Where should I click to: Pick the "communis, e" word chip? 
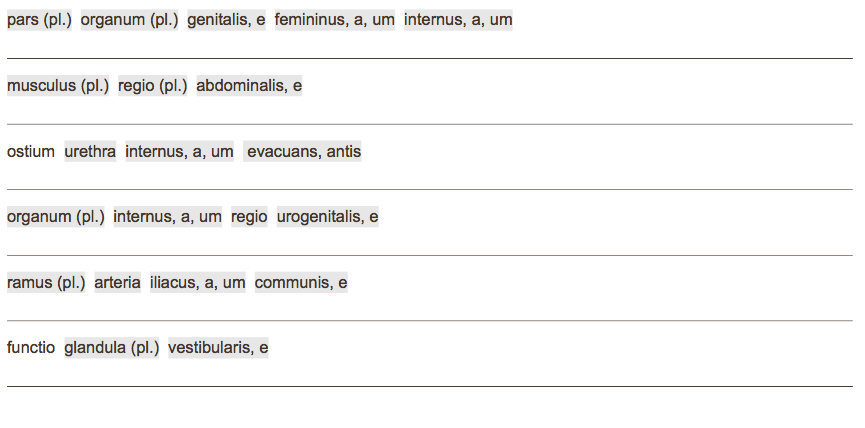(301, 282)
